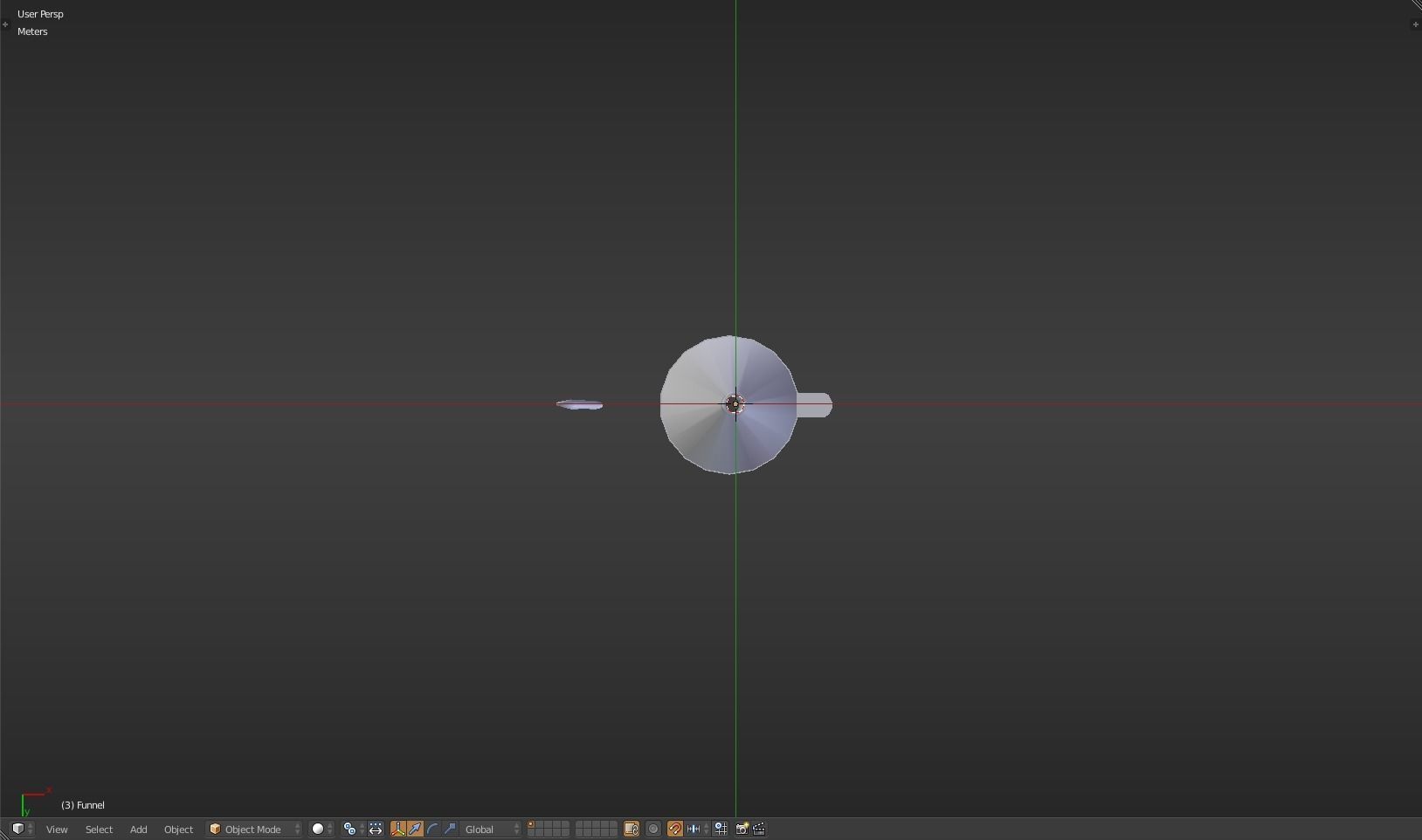Viewport: 1422px width, 840px height.
Task: Toggle lock camera and layers to scene
Action: [632, 829]
